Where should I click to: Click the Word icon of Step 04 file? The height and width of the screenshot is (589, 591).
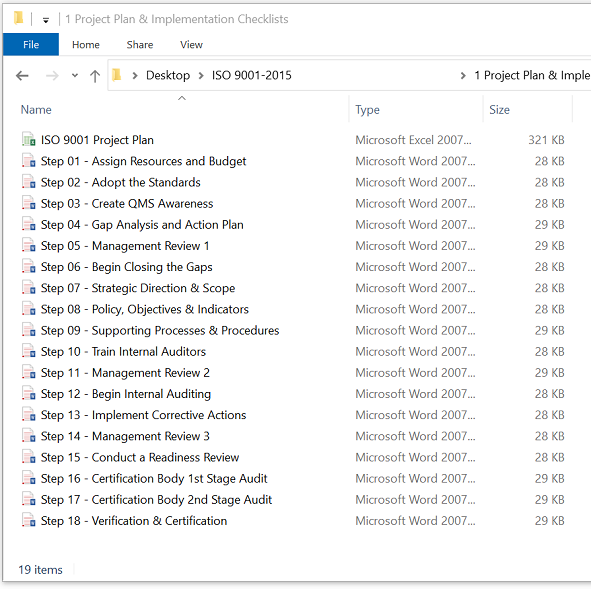pyautogui.click(x=29, y=224)
